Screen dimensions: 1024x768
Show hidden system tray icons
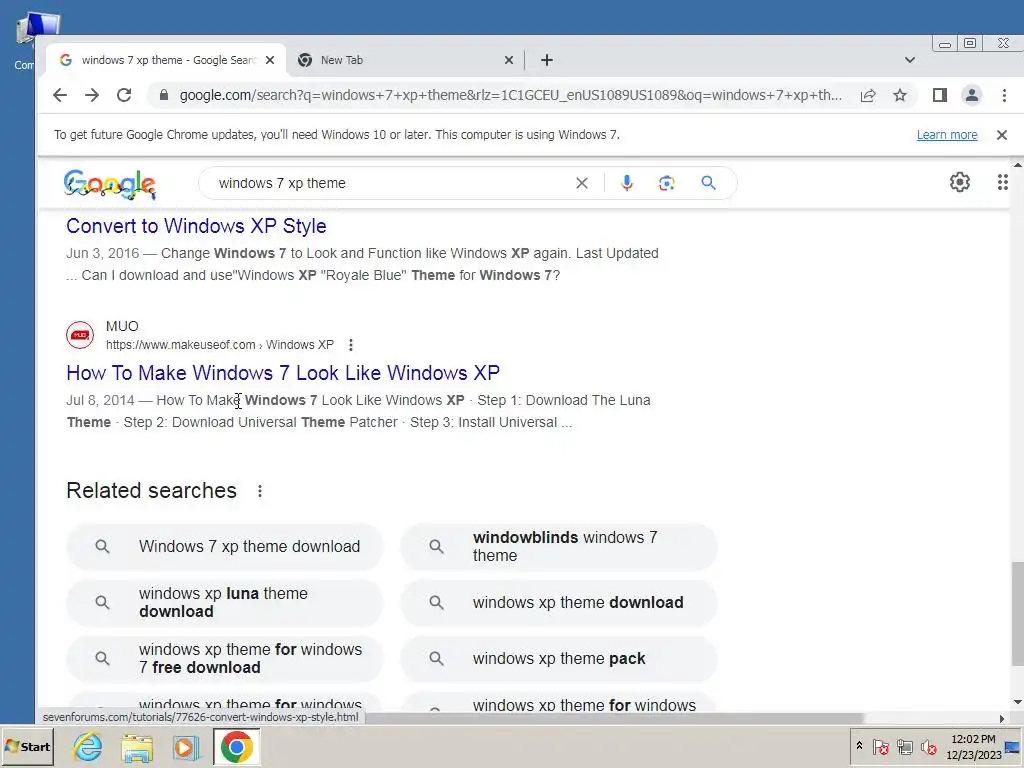coord(859,746)
